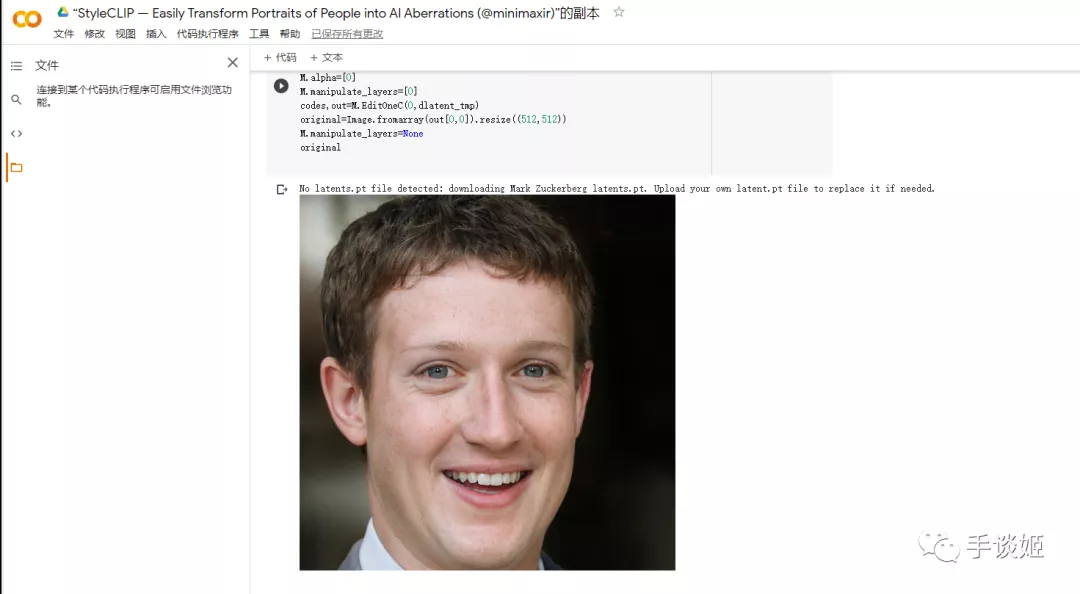Viewport: 1080px width, 594px height.
Task: Open the 文件 menu
Action: click(x=63, y=34)
